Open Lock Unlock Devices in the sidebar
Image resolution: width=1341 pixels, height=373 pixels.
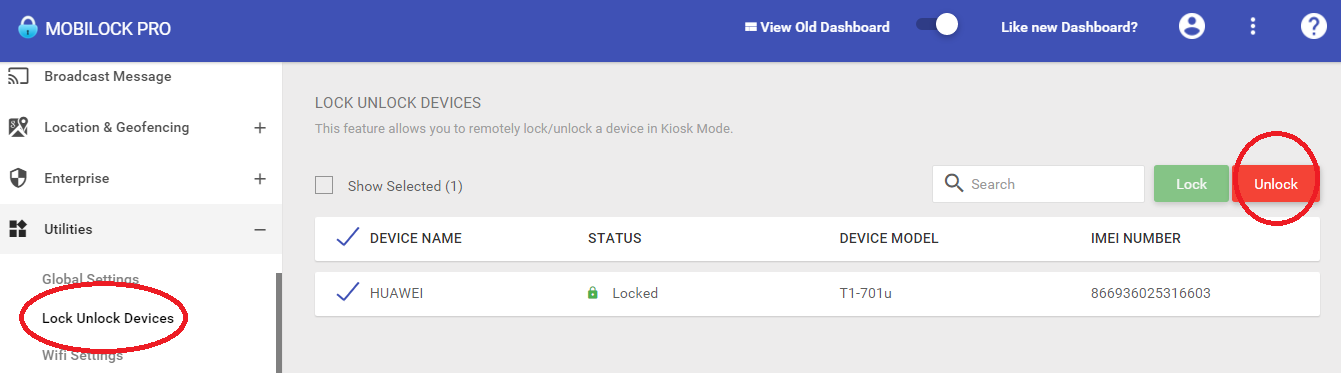pyautogui.click(x=108, y=318)
